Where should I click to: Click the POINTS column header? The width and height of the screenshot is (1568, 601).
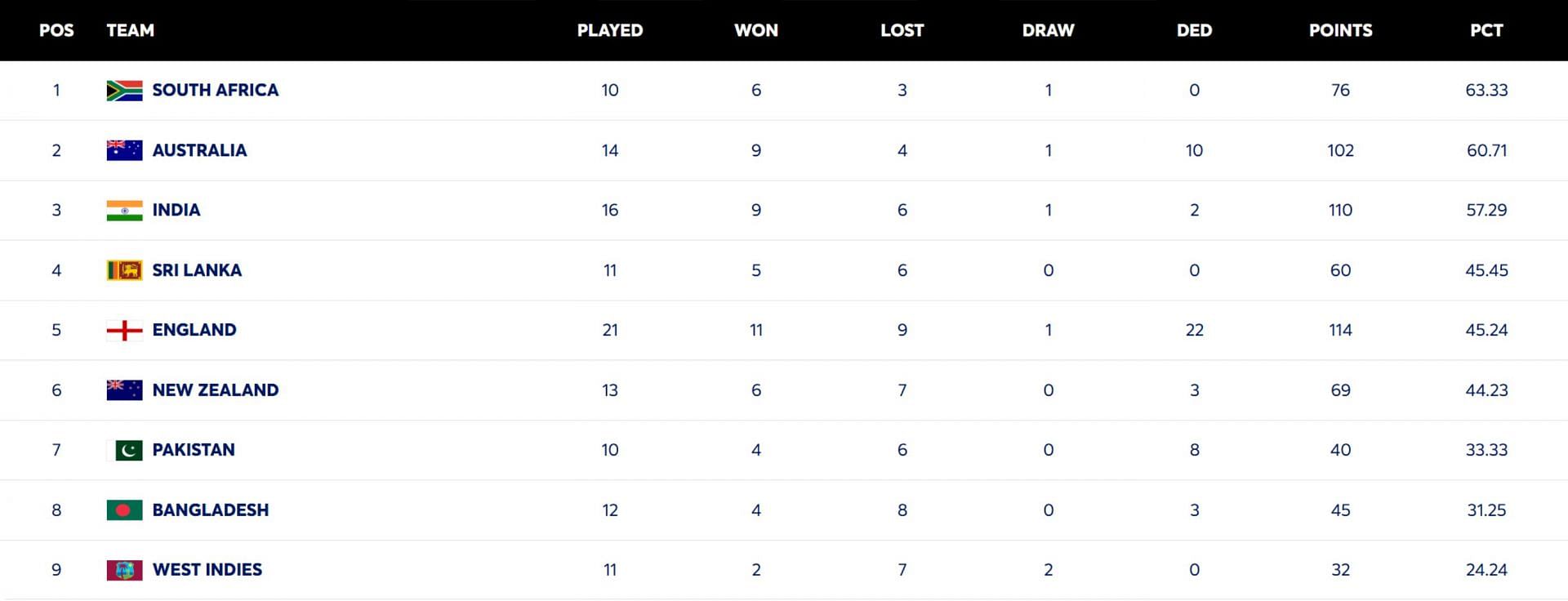[1340, 30]
